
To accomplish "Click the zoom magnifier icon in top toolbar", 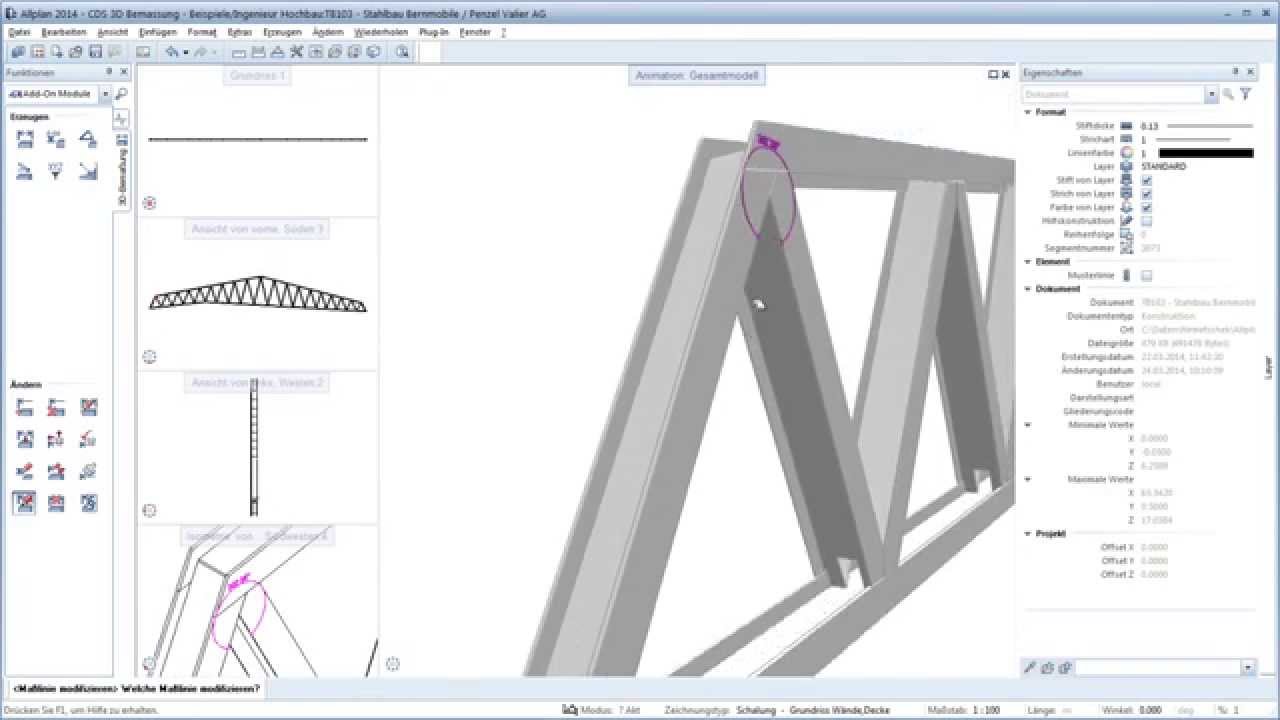I will pos(402,52).
